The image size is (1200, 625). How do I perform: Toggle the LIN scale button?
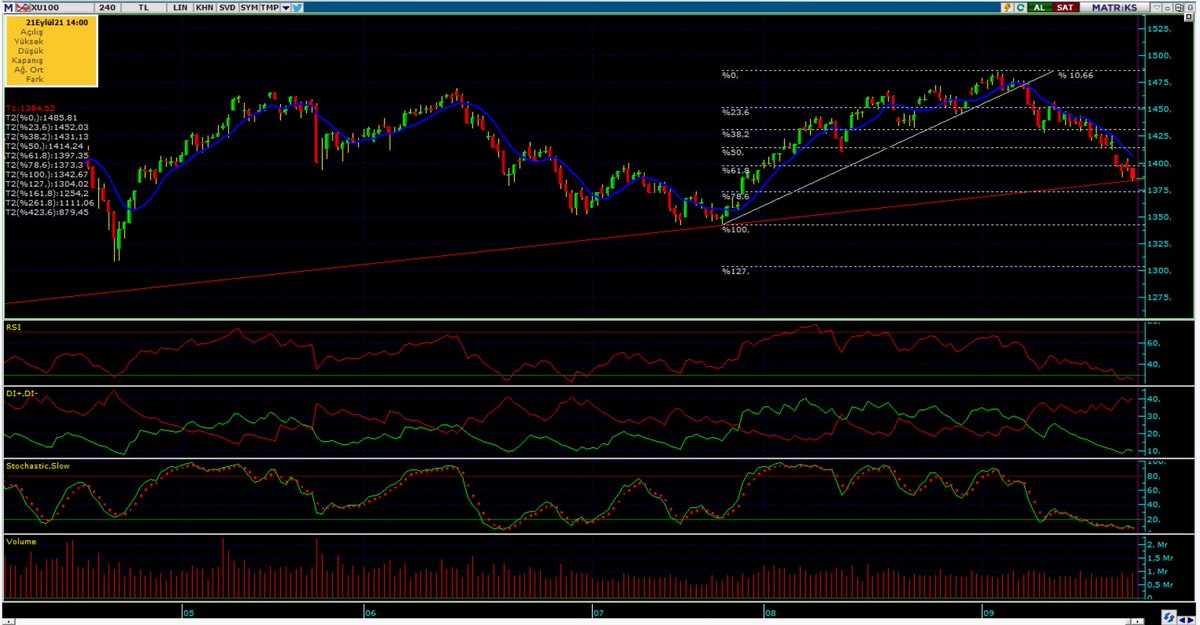(180, 7)
